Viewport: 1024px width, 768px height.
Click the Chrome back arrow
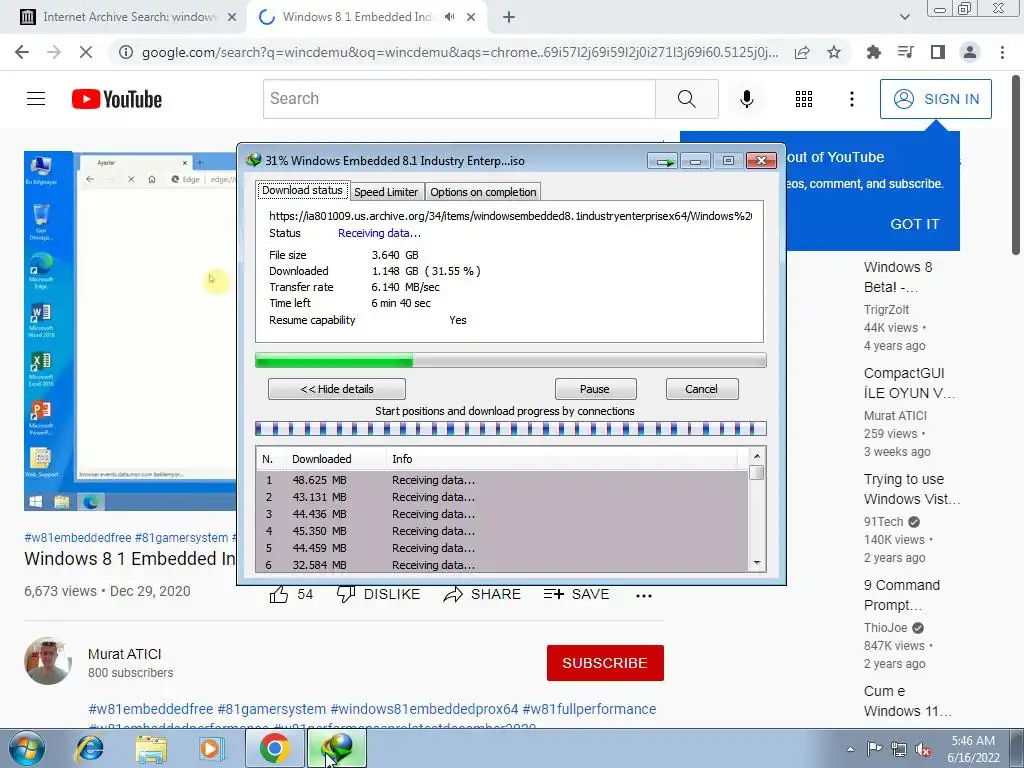pos(22,52)
